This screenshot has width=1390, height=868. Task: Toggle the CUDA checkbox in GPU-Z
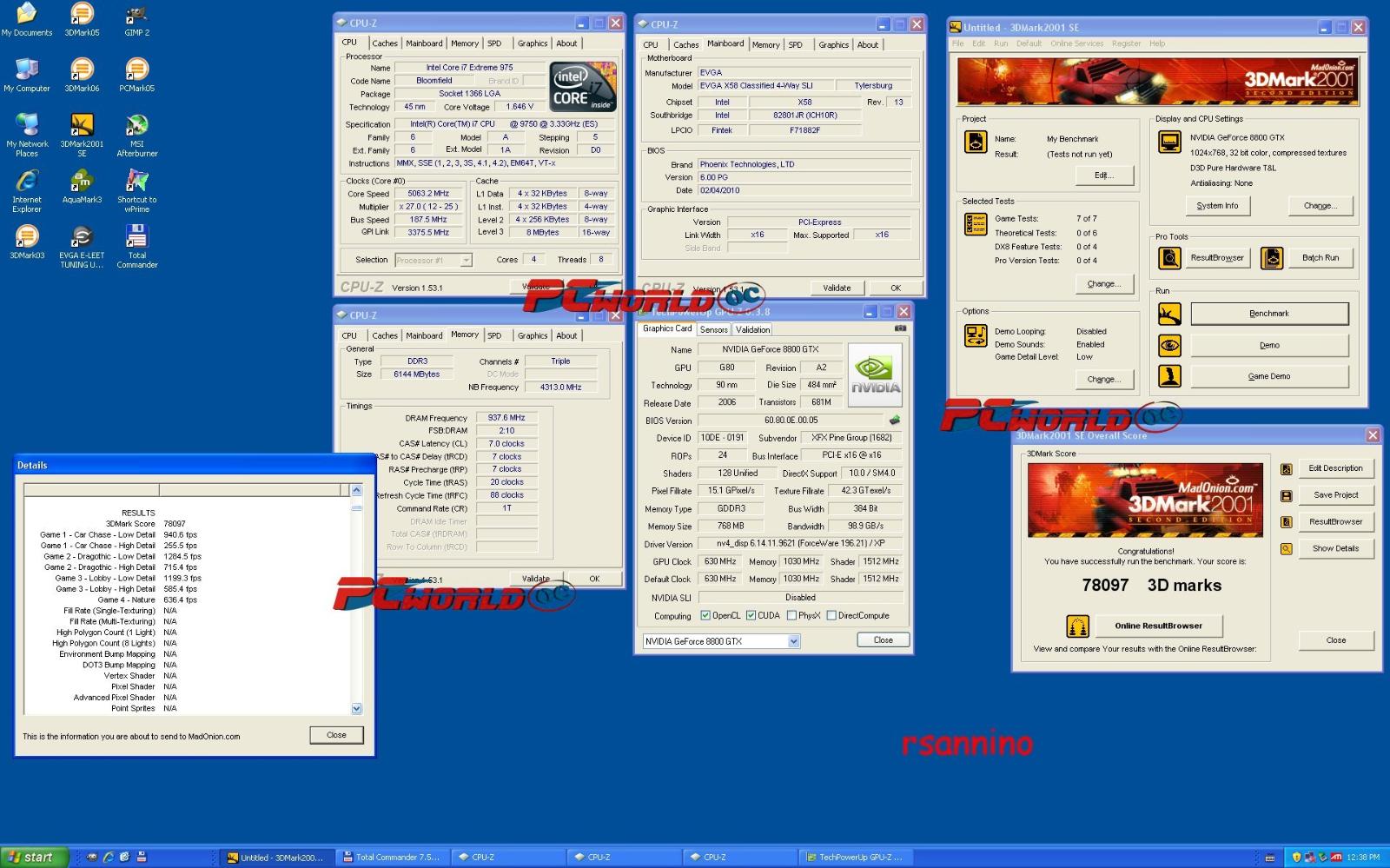pos(751,615)
